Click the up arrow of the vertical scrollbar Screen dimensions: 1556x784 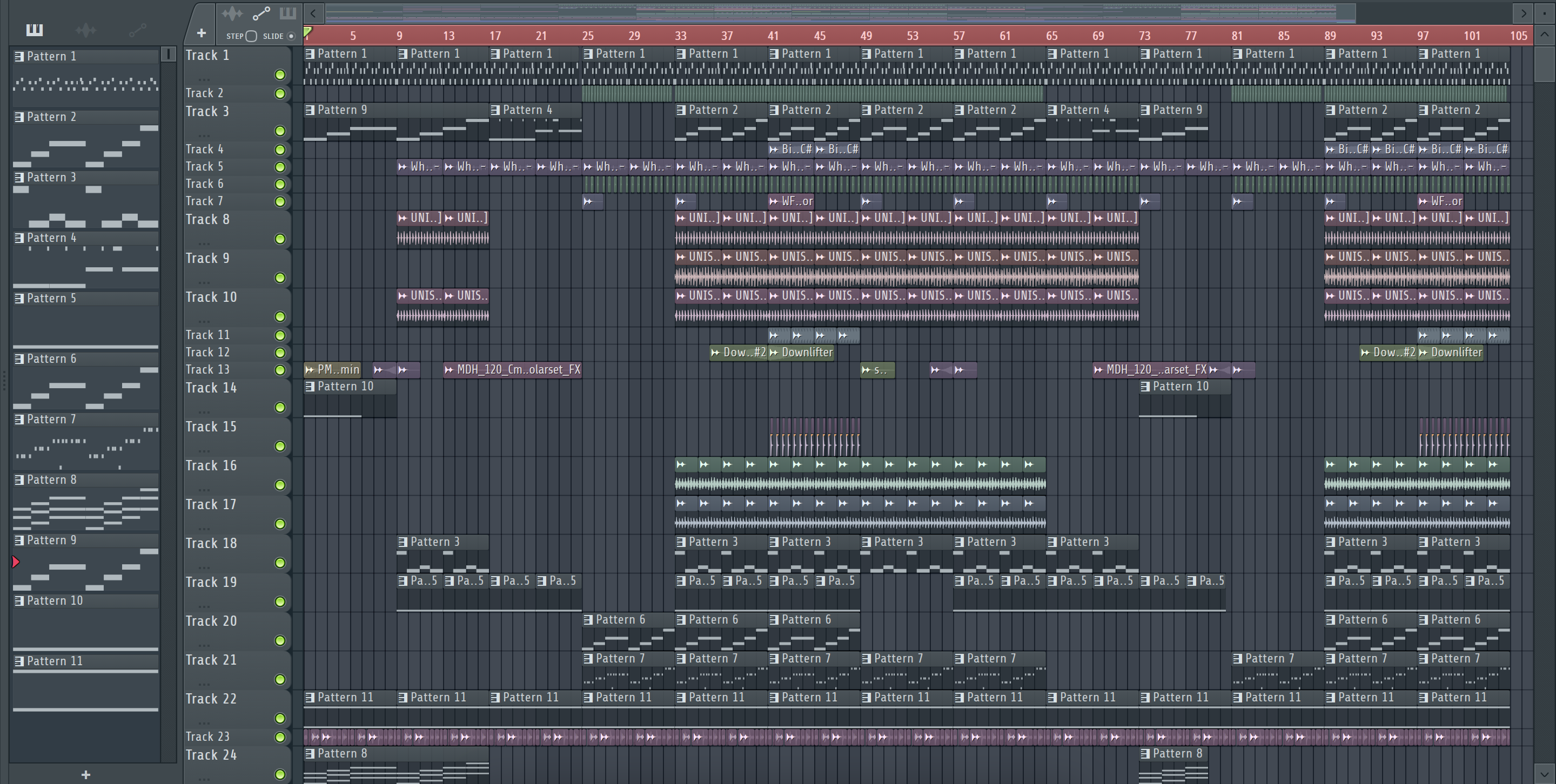(1545, 35)
